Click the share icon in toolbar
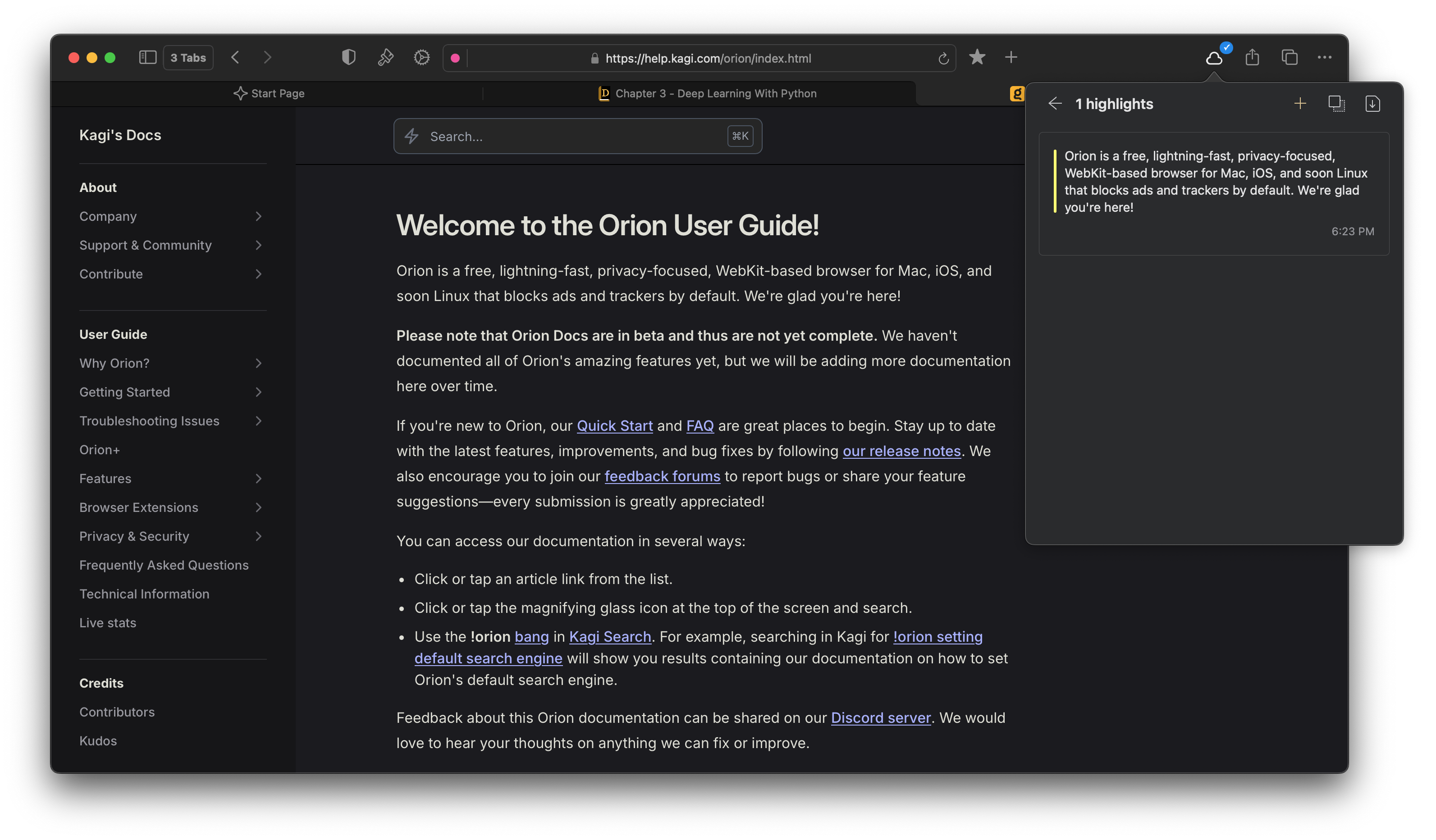1436x840 pixels. point(1253,58)
